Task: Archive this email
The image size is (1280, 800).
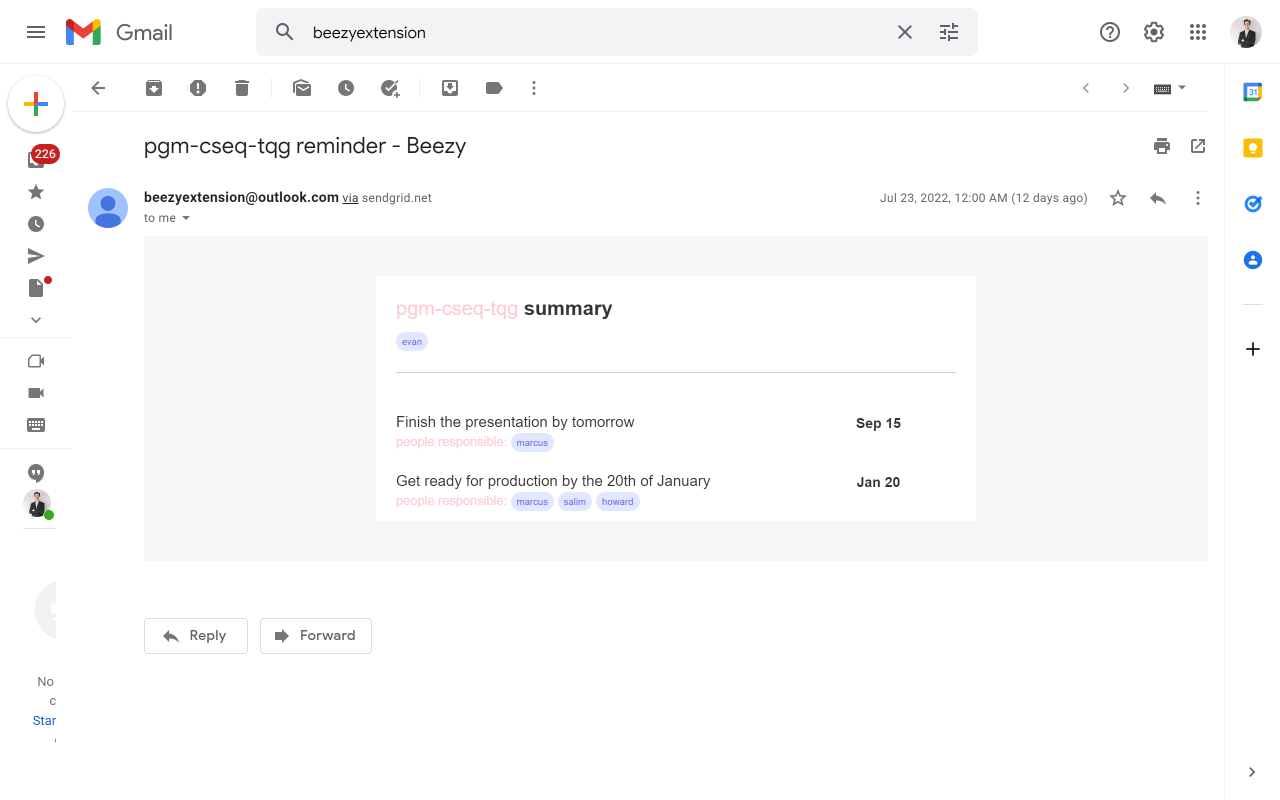Action: [154, 88]
